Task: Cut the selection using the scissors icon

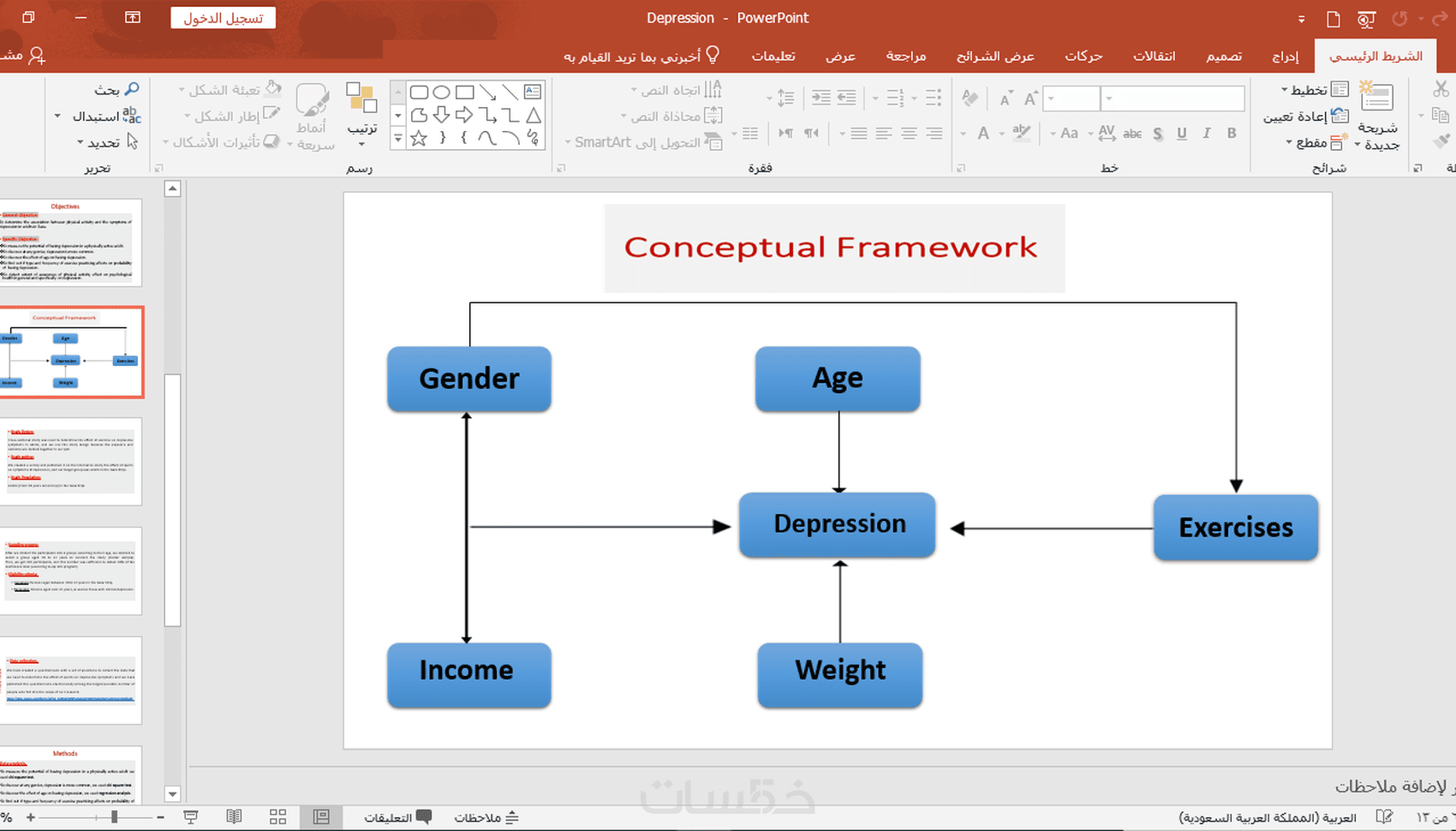Action: (1440, 89)
